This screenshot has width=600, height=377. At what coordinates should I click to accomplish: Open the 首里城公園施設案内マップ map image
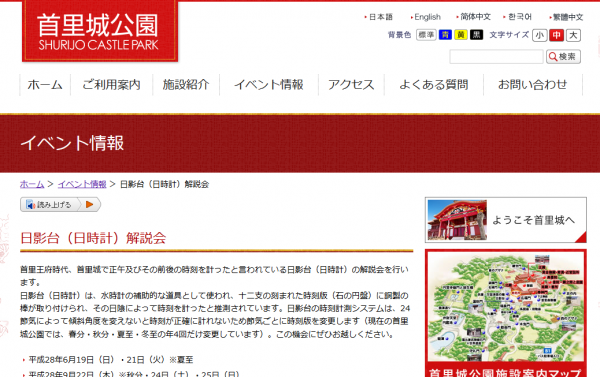tap(505, 313)
